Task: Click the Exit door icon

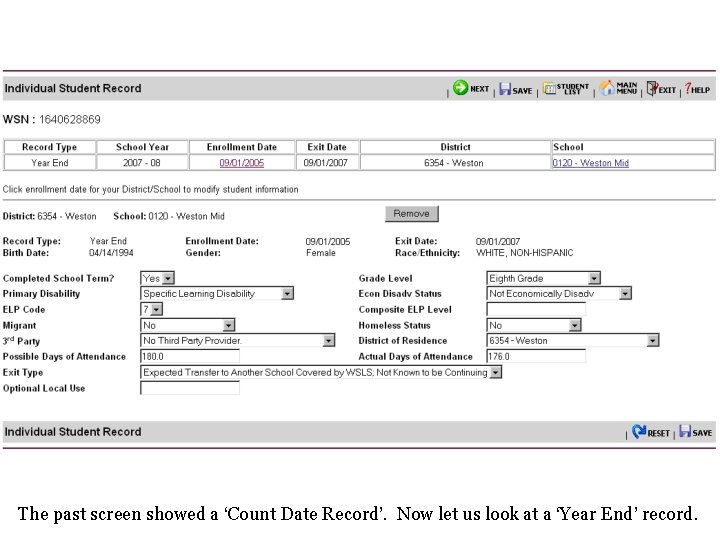Action: (x=652, y=88)
